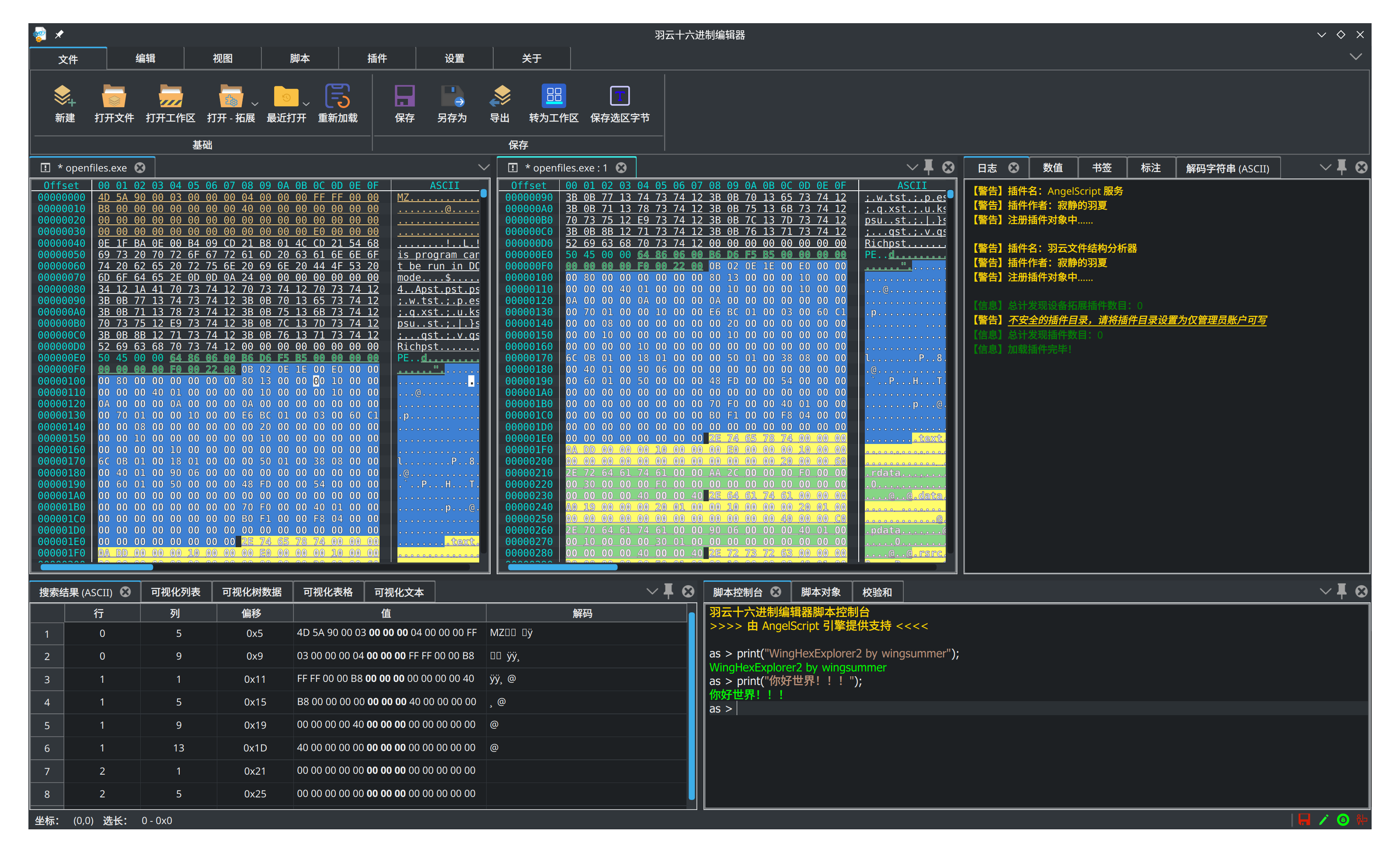Close the openfiles.exe : 1 tab
1400x863 pixels.
621,168
